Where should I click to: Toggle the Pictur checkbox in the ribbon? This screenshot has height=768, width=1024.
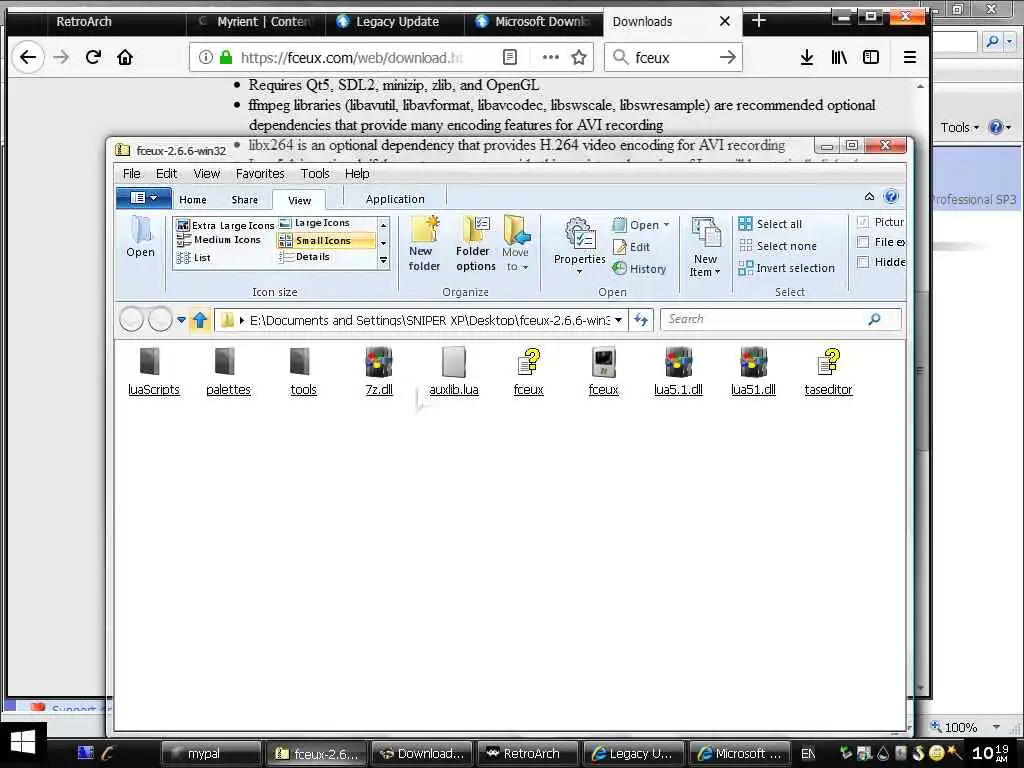tap(863, 222)
